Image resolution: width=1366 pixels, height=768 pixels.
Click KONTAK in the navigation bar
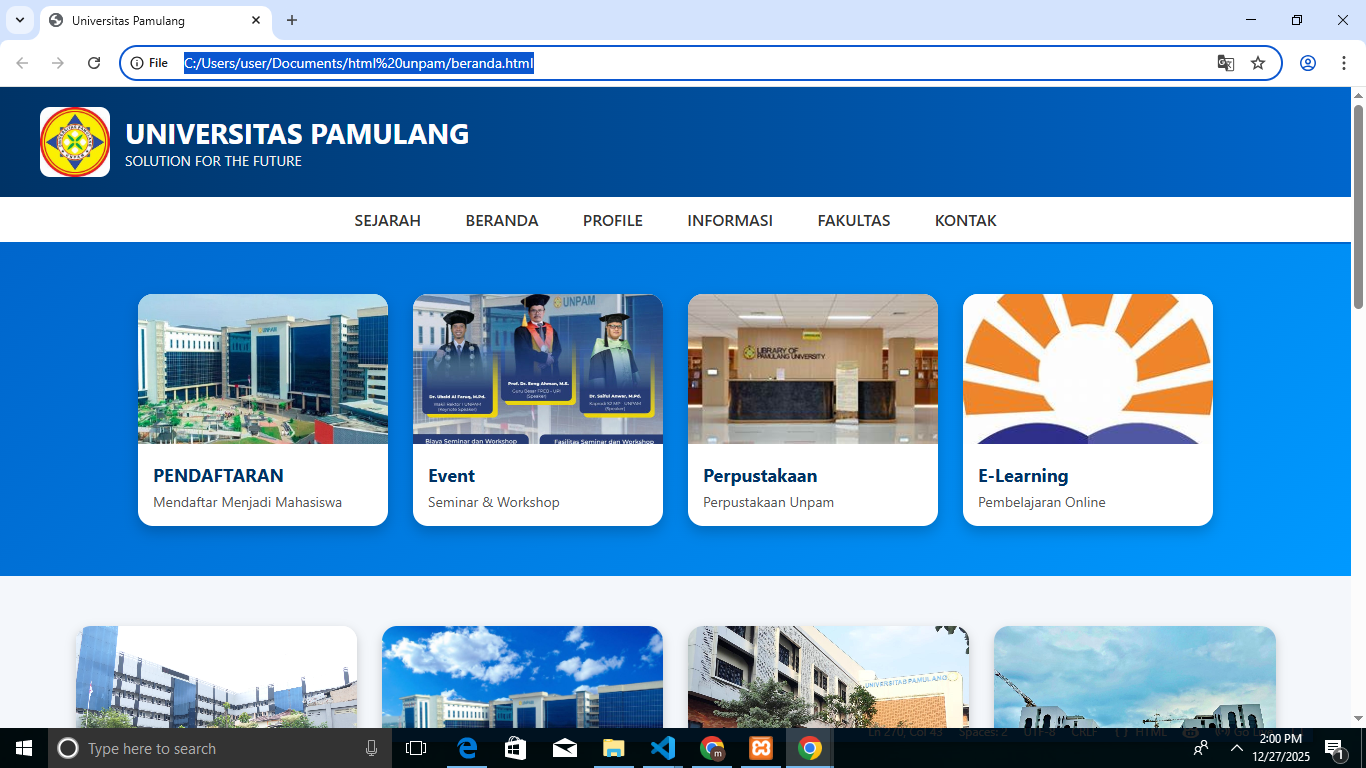(966, 221)
